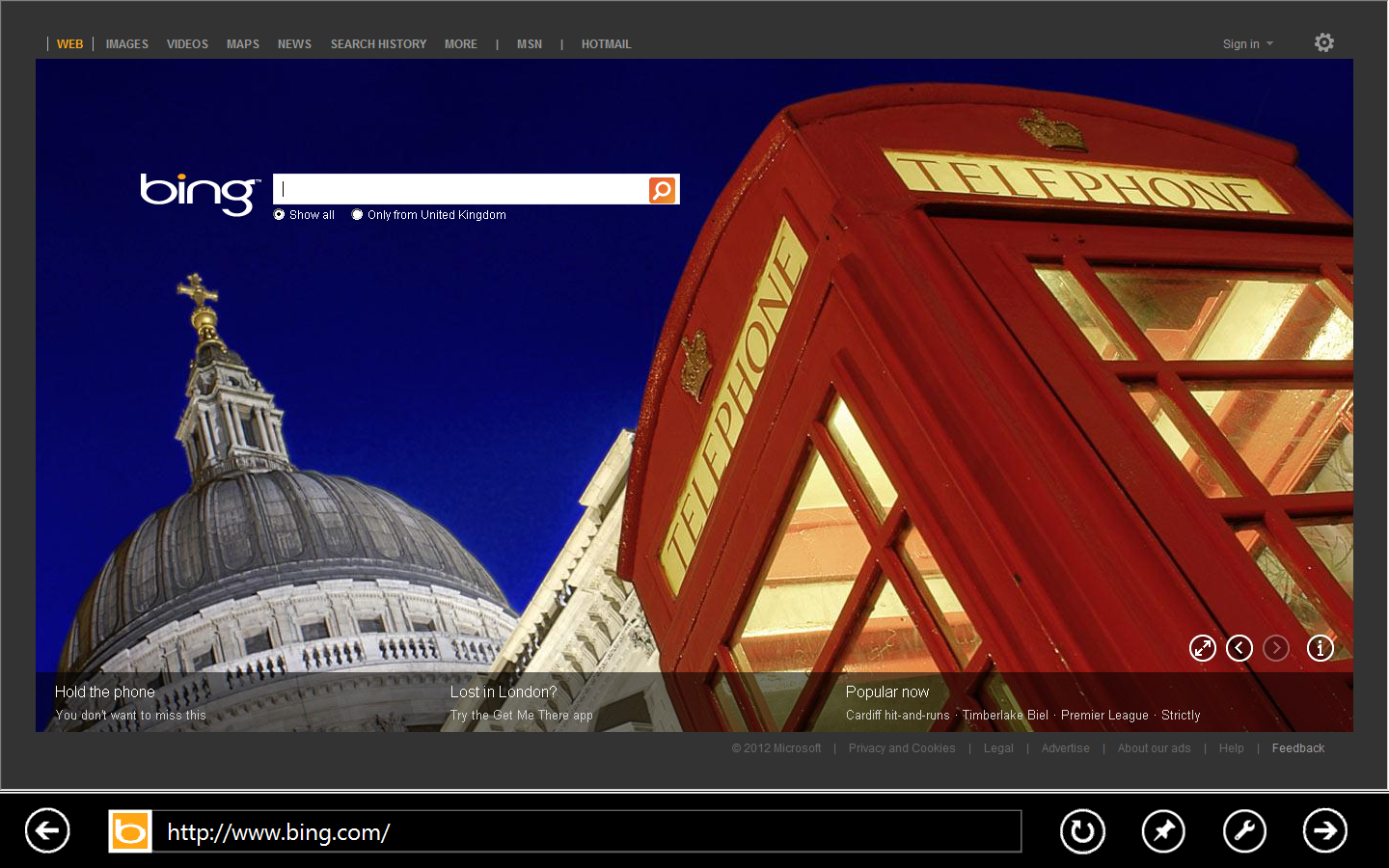
Task: Open Premier League trending topic
Action: (x=1104, y=716)
